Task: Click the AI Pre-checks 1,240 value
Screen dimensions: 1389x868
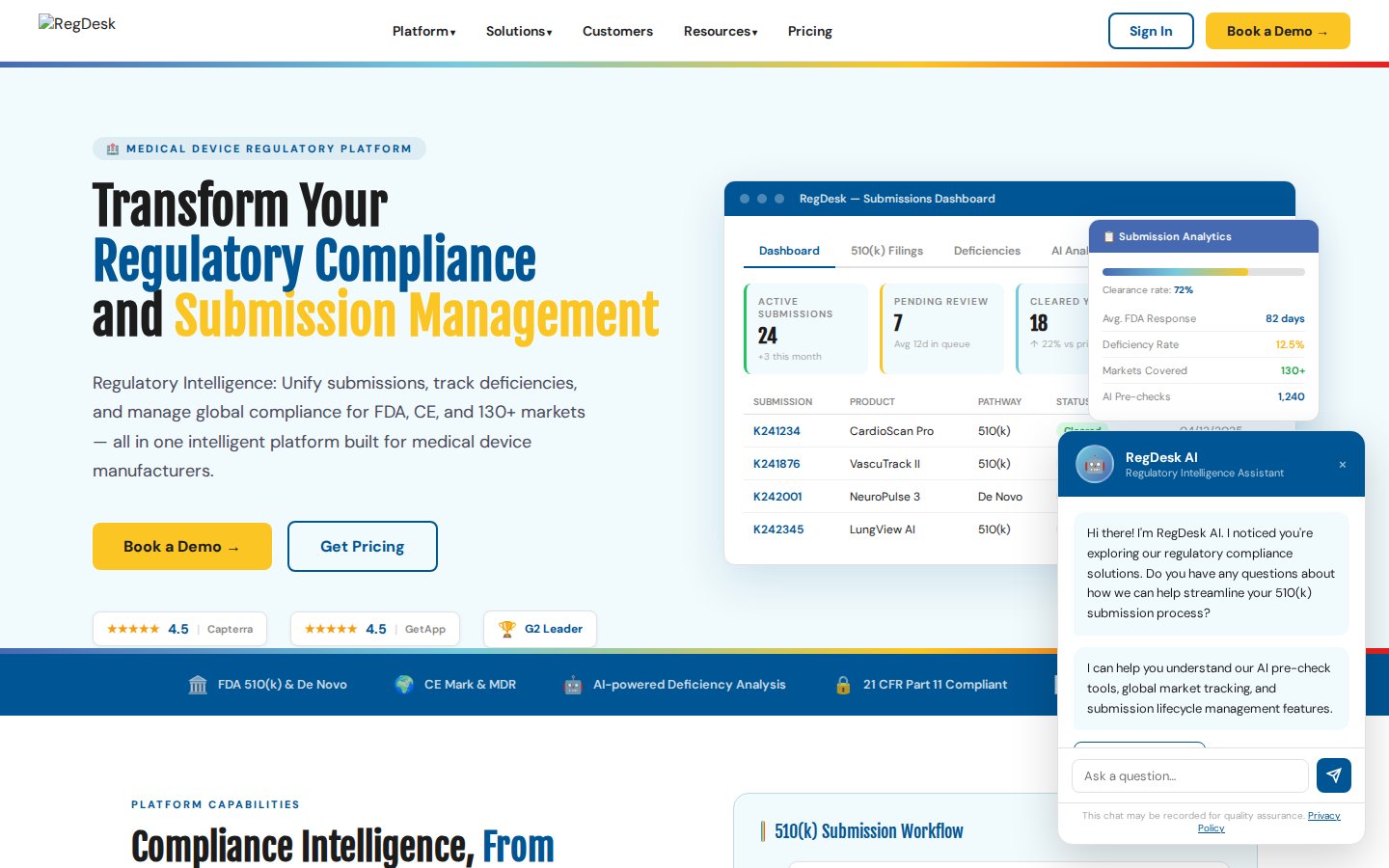Action: pos(1291,396)
